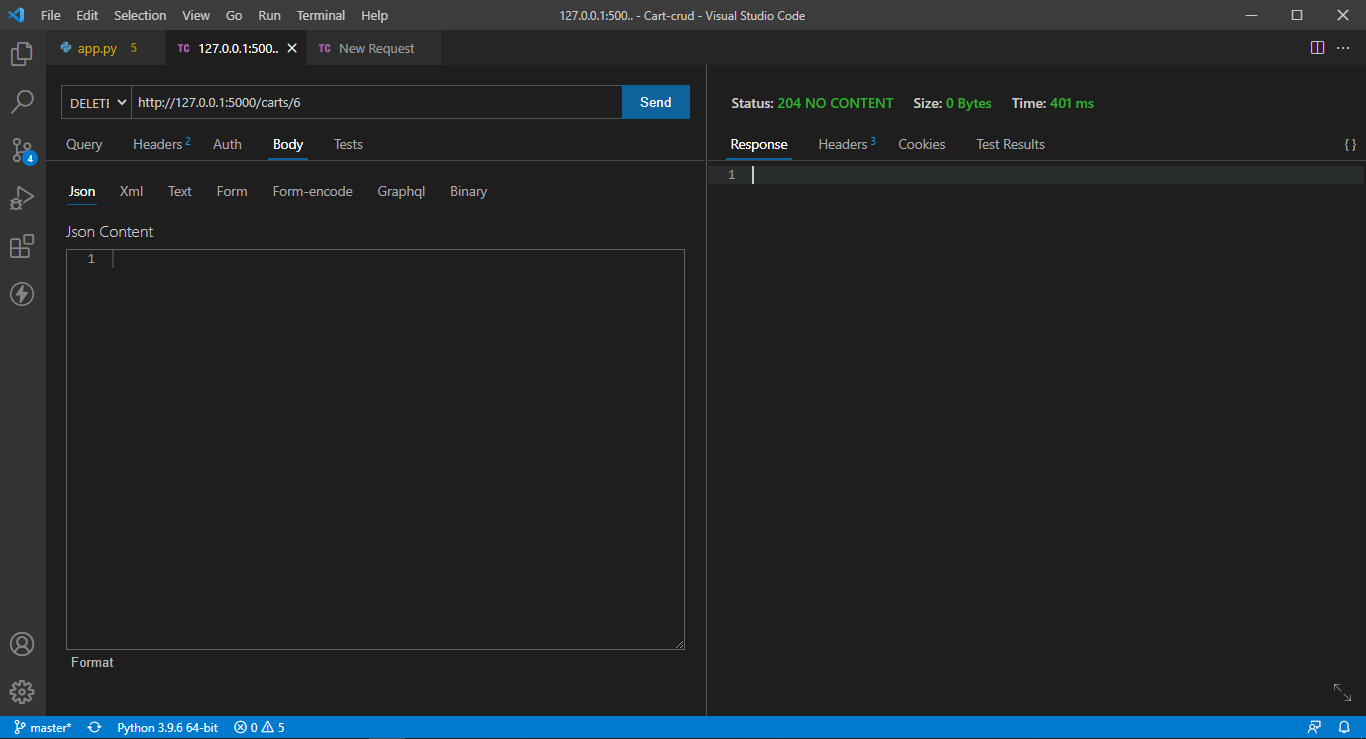Open the Test Results tab
Viewport: 1366px width, 739px height.
[x=1010, y=144]
